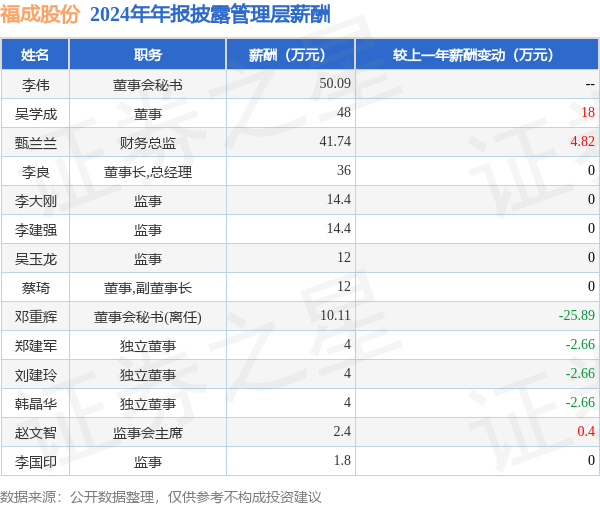
Task: Click the 财务总监 position cell
Action: click(148, 143)
